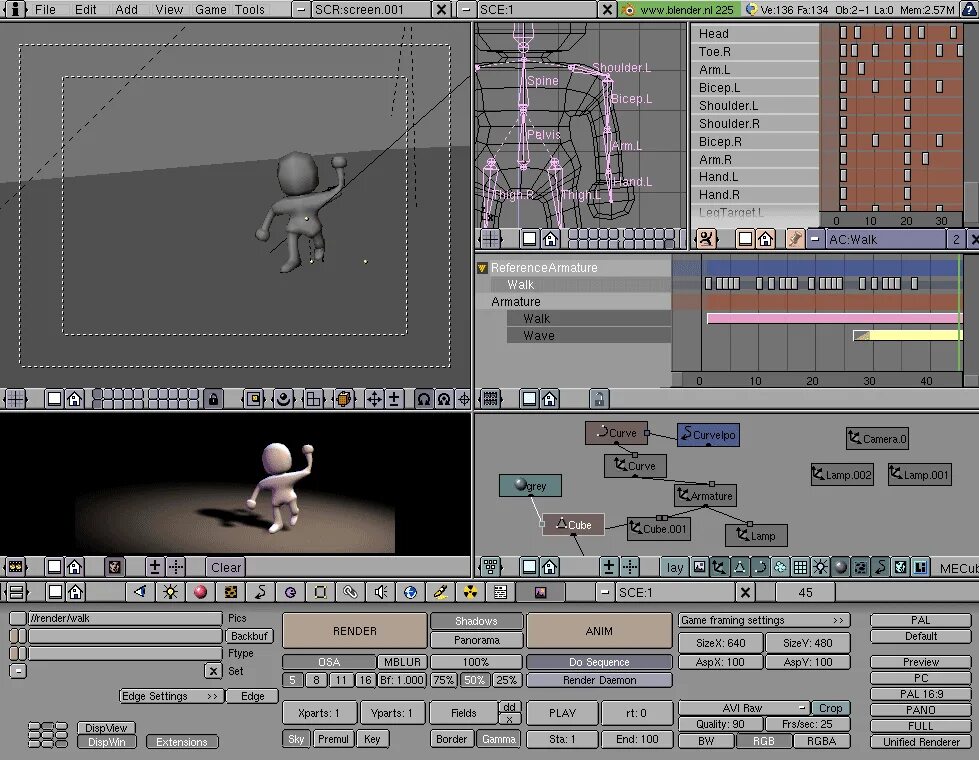Enable the OSA oversampling toggle

click(329, 662)
